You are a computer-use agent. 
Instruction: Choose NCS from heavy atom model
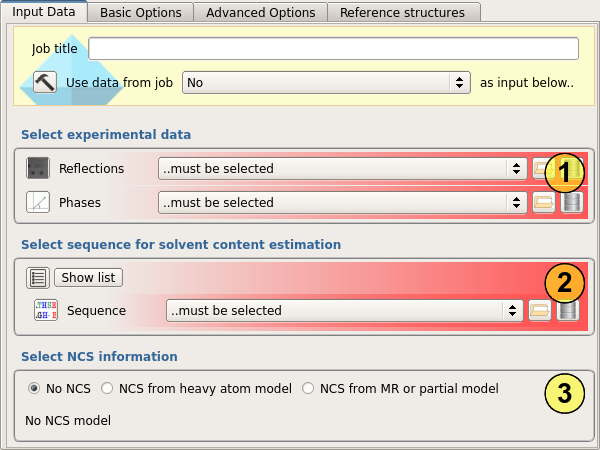pos(108,388)
